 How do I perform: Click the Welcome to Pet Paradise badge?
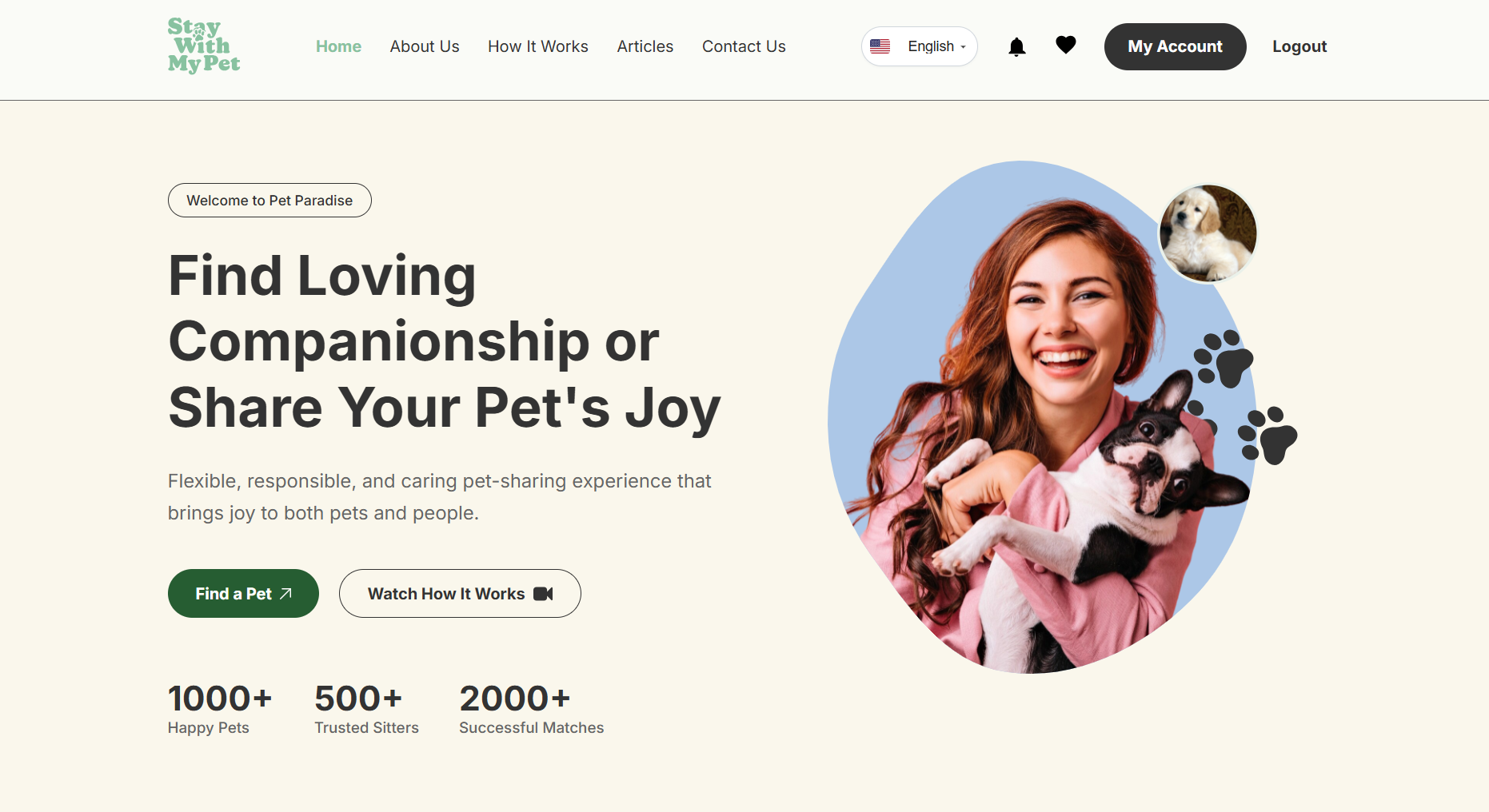tap(269, 200)
